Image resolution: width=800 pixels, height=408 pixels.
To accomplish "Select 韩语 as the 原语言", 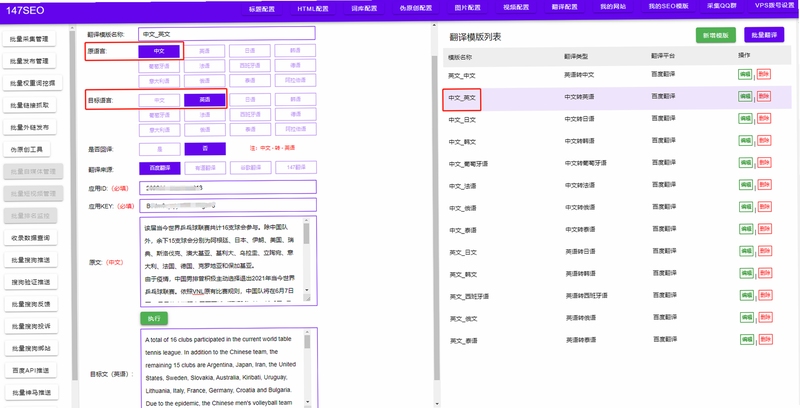I will [x=295, y=51].
